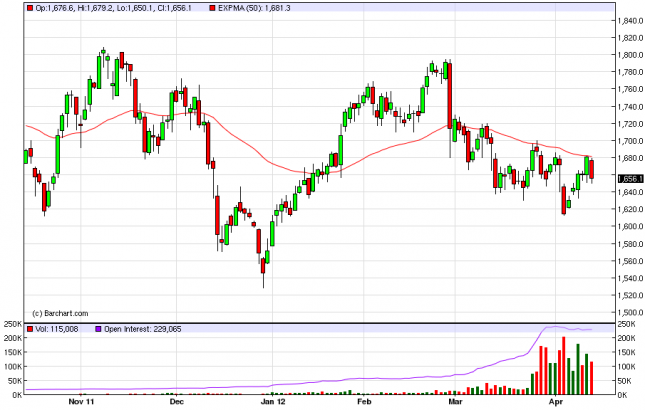The image size is (645, 410).
Task: Select the 'Open Interest: 229,065' legend text
Action: click(143, 329)
